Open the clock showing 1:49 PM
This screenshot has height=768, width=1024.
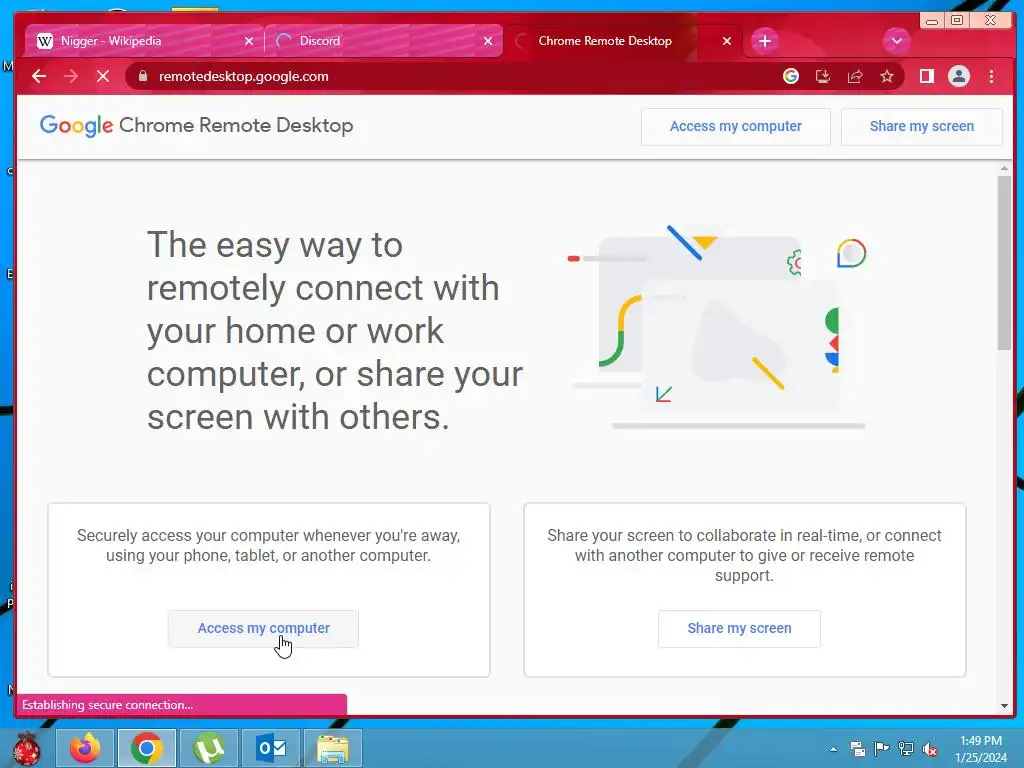[981, 749]
